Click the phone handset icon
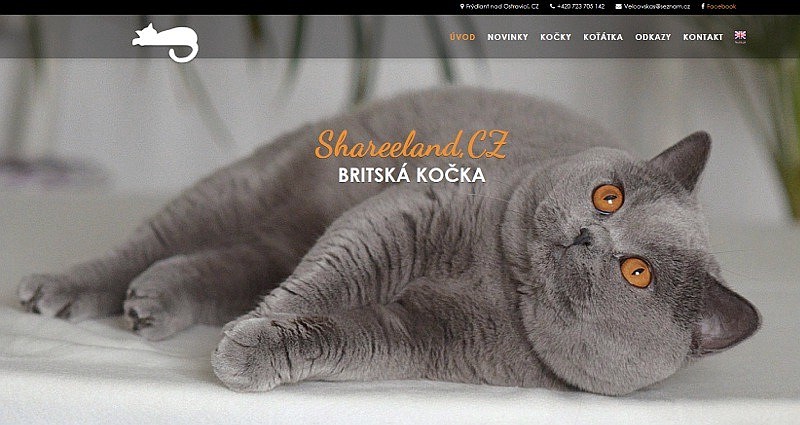The width and height of the screenshot is (800, 425). coord(553,7)
